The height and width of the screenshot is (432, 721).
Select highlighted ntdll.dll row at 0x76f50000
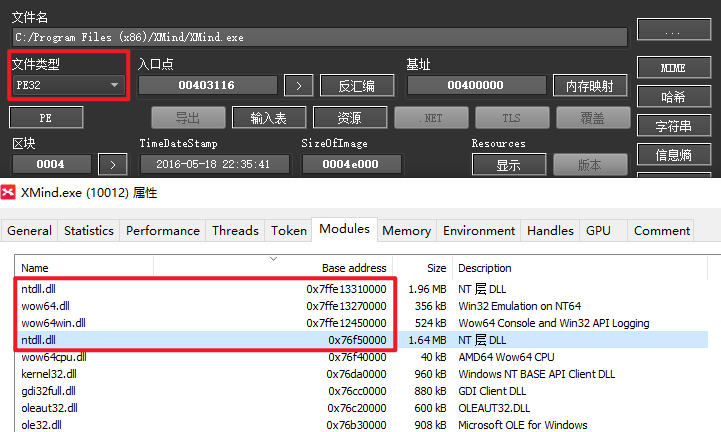(x=361, y=340)
